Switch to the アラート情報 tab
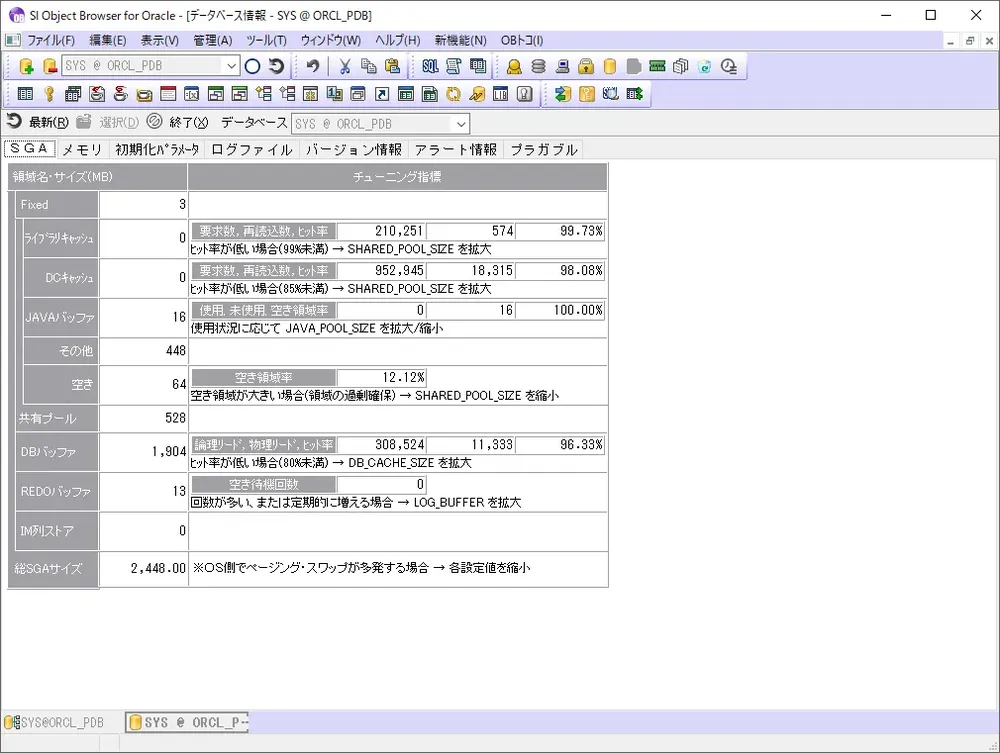 click(x=455, y=150)
